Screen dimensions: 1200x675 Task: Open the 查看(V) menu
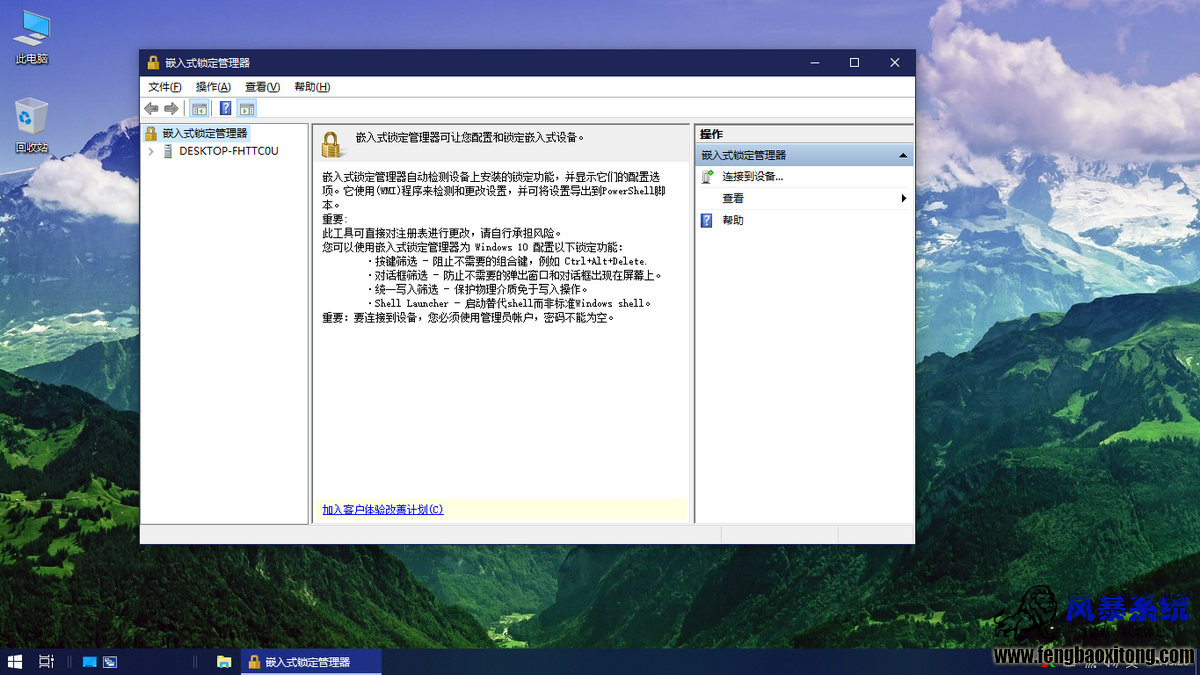point(262,87)
